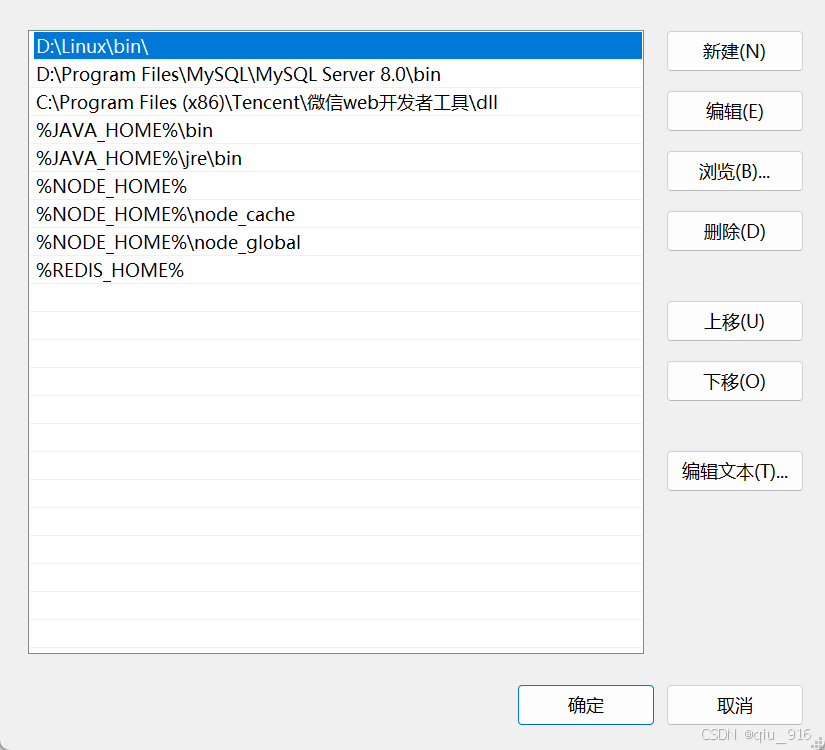Viewport: 825px width, 750px height.
Task: Click the 新建(N) button
Action: (x=734, y=51)
